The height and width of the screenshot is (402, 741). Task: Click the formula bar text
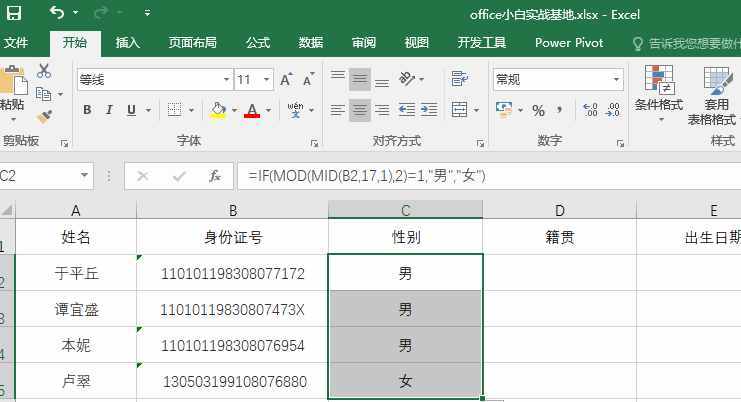click(x=367, y=176)
